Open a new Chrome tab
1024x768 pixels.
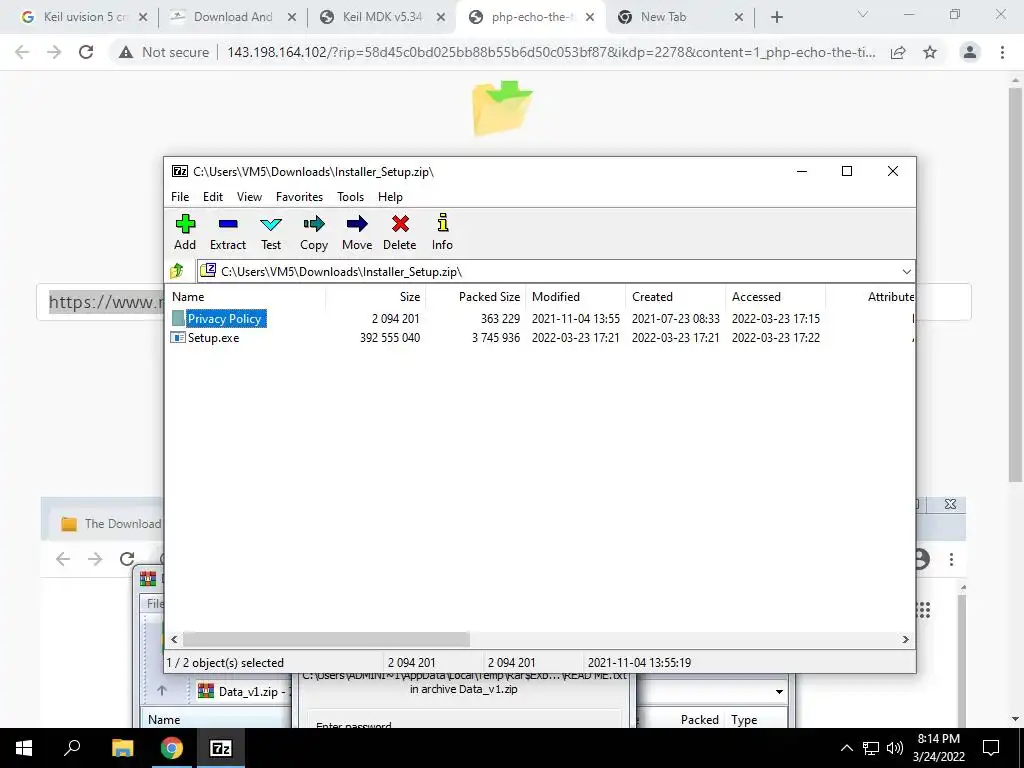pos(776,18)
